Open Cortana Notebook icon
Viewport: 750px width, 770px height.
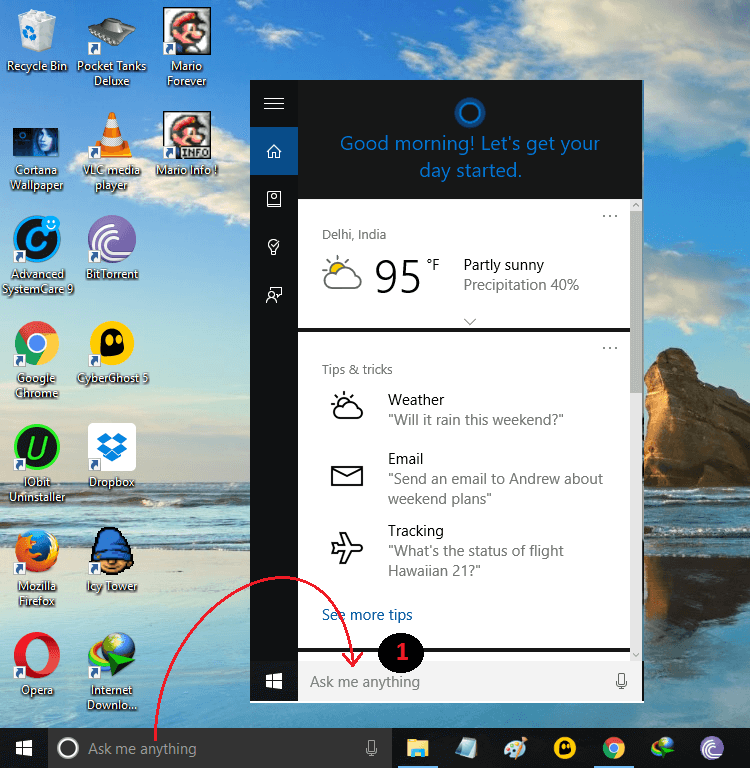click(x=274, y=199)
